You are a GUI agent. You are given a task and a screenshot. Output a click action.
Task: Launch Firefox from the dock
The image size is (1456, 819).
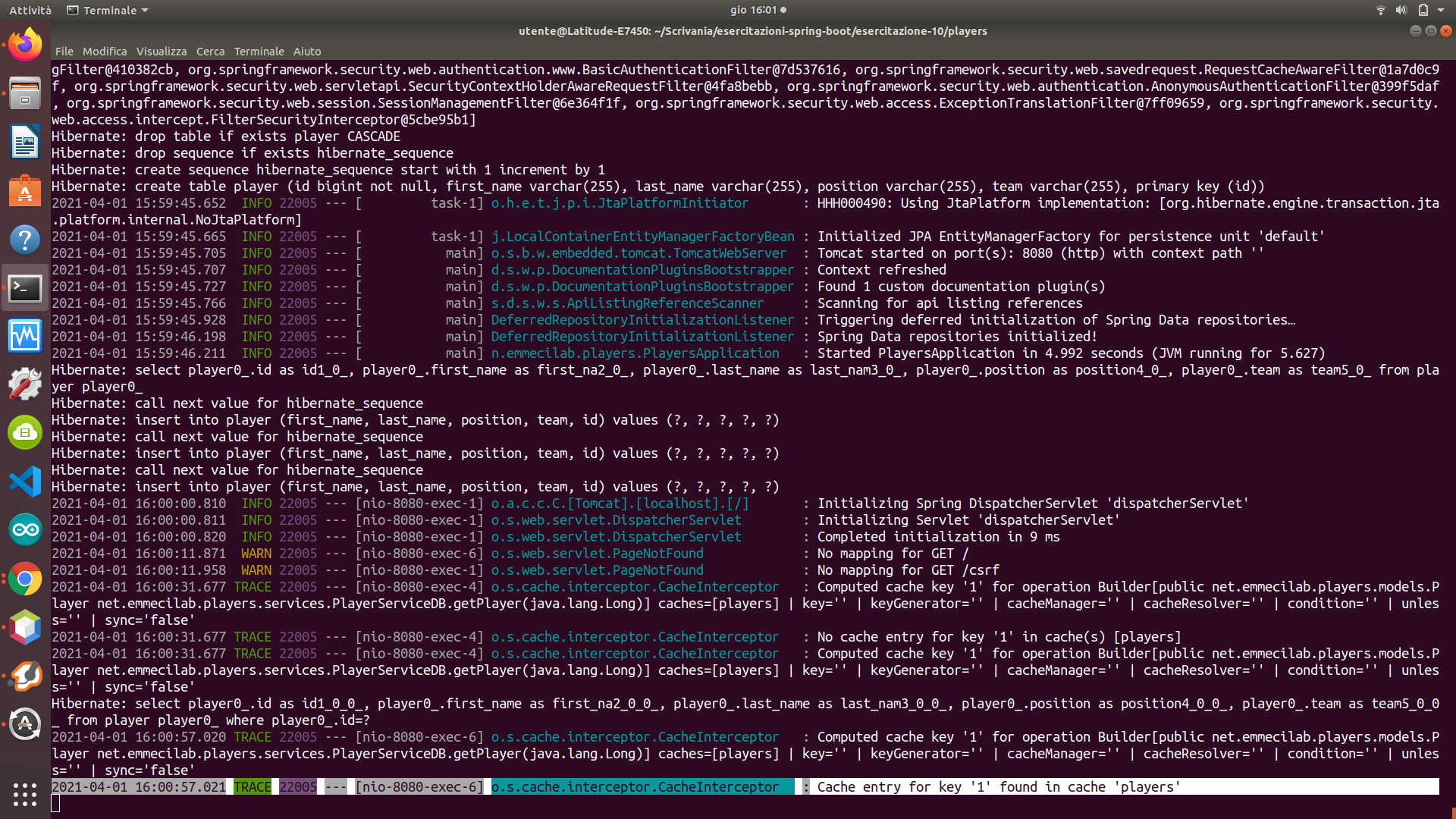pyautogui.click(x=25, y=45)
